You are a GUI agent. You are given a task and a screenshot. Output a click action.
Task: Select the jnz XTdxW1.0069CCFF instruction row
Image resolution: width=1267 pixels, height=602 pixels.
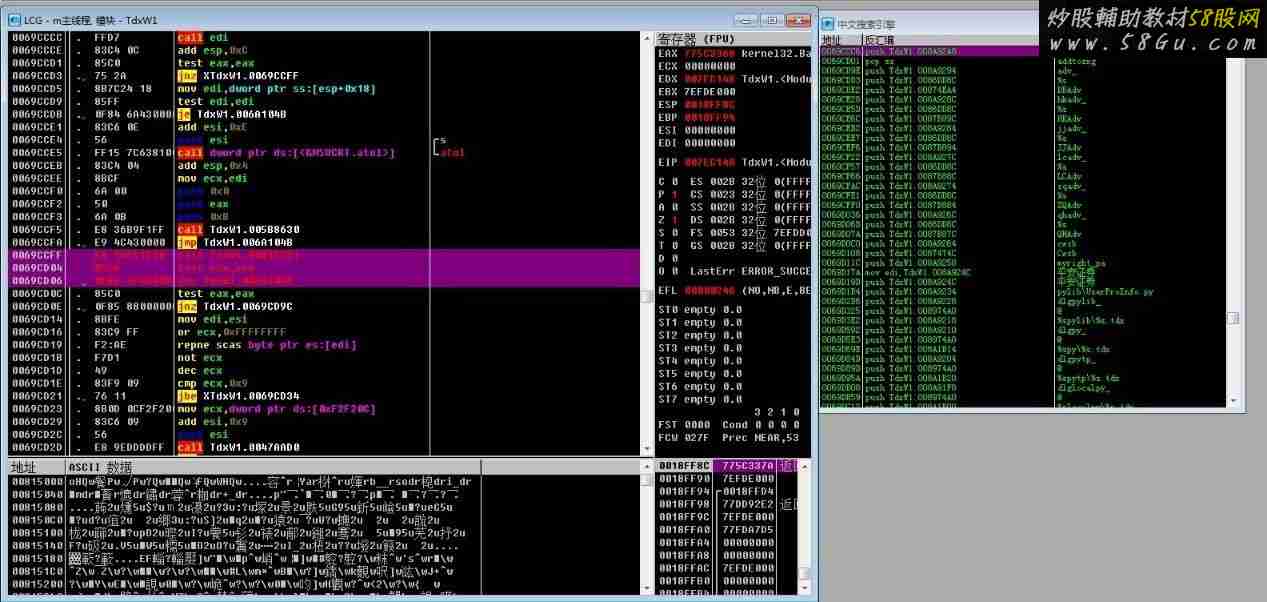(x=324, y=76)
